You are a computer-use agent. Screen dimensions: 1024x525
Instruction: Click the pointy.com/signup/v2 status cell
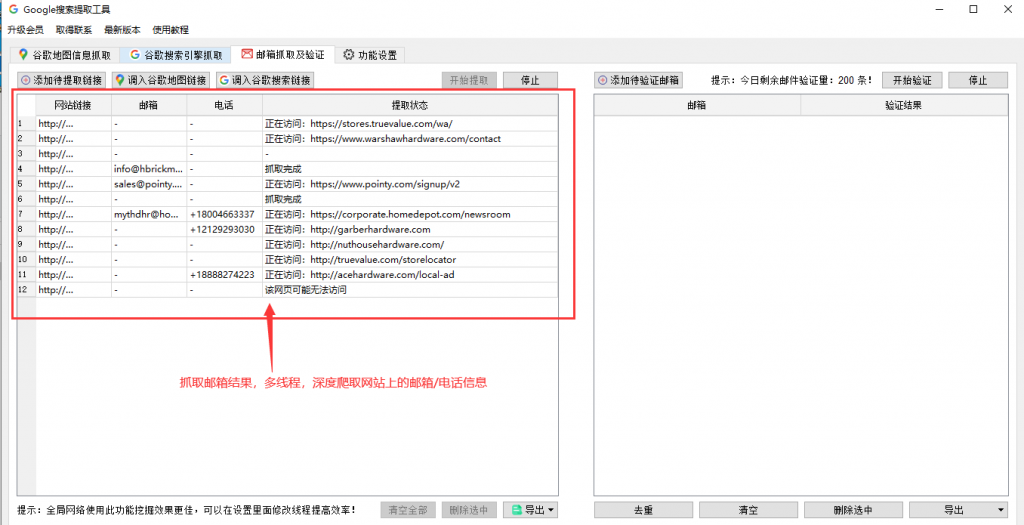410,184
